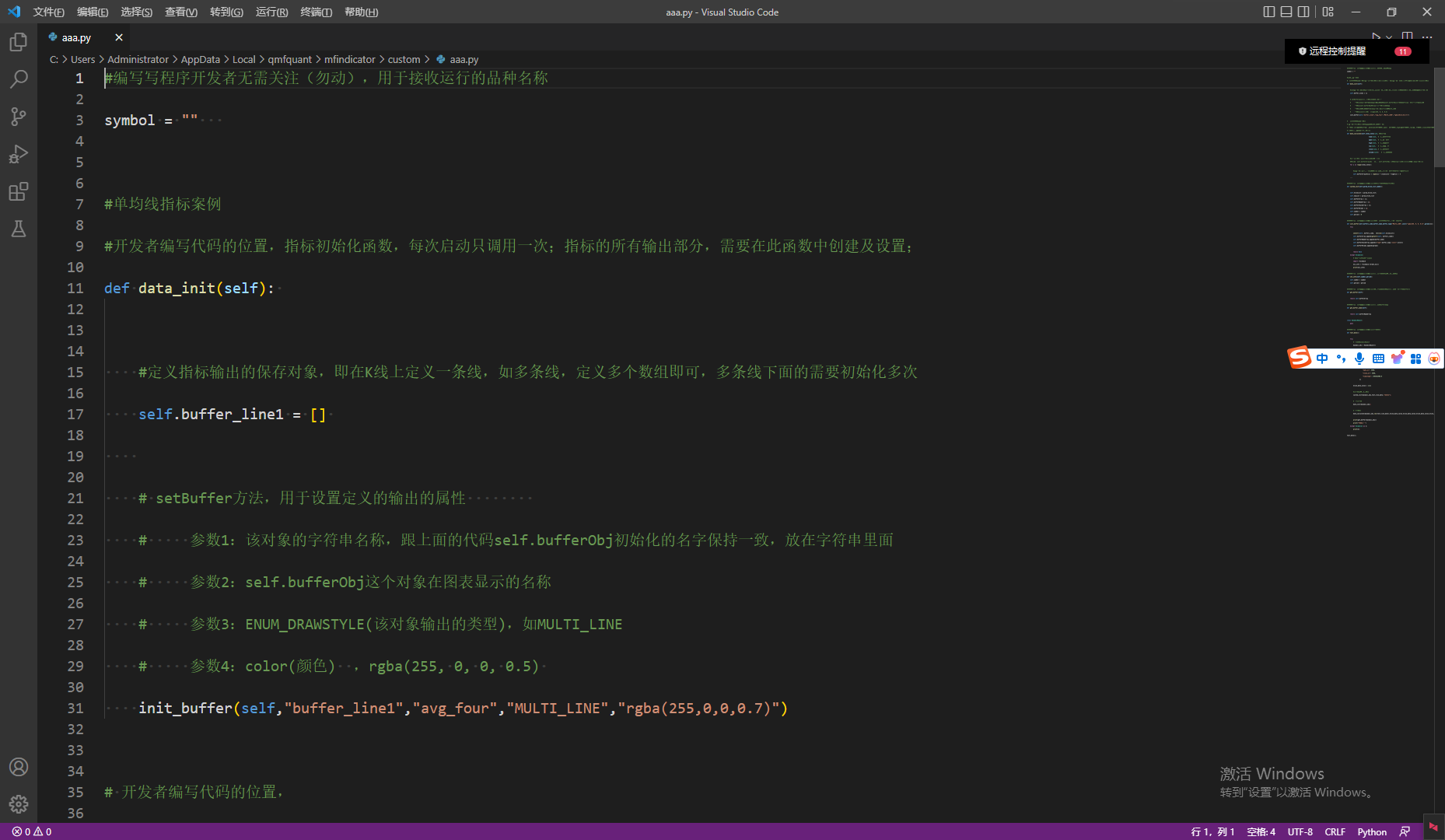Click 行 1, 列 1 cursor position
The image size is (1445, 840).
tap(1212, 831)
